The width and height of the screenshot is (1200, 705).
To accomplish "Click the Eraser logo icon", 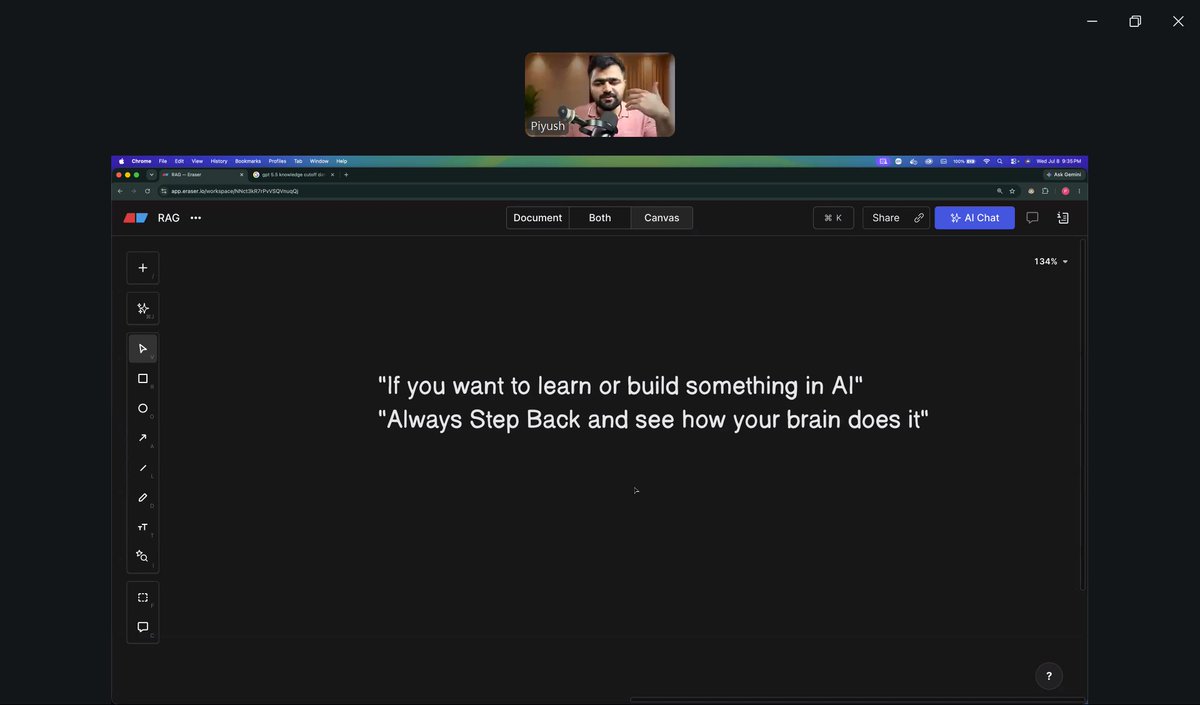I will pos(135,218).
